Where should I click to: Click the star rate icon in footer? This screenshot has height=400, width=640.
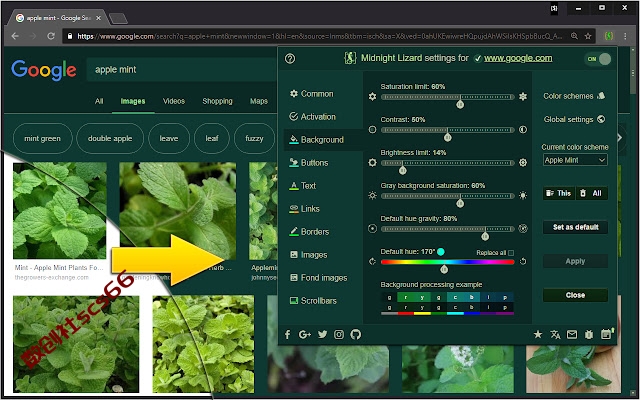click(x=538, y=335)
